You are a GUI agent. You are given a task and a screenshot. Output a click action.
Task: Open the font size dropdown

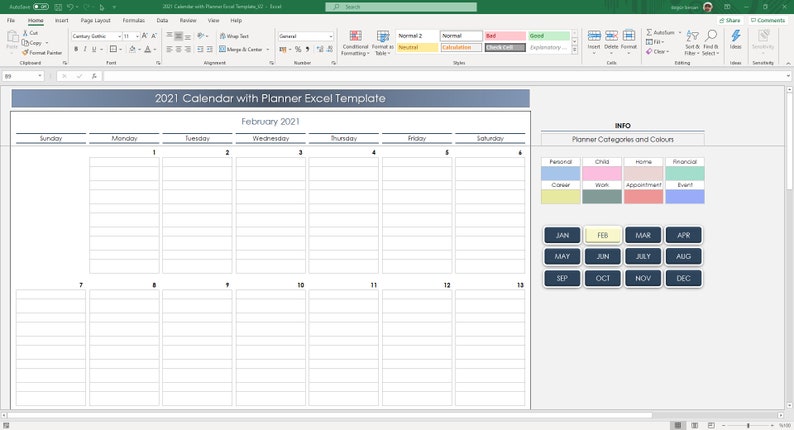(137, 36)
